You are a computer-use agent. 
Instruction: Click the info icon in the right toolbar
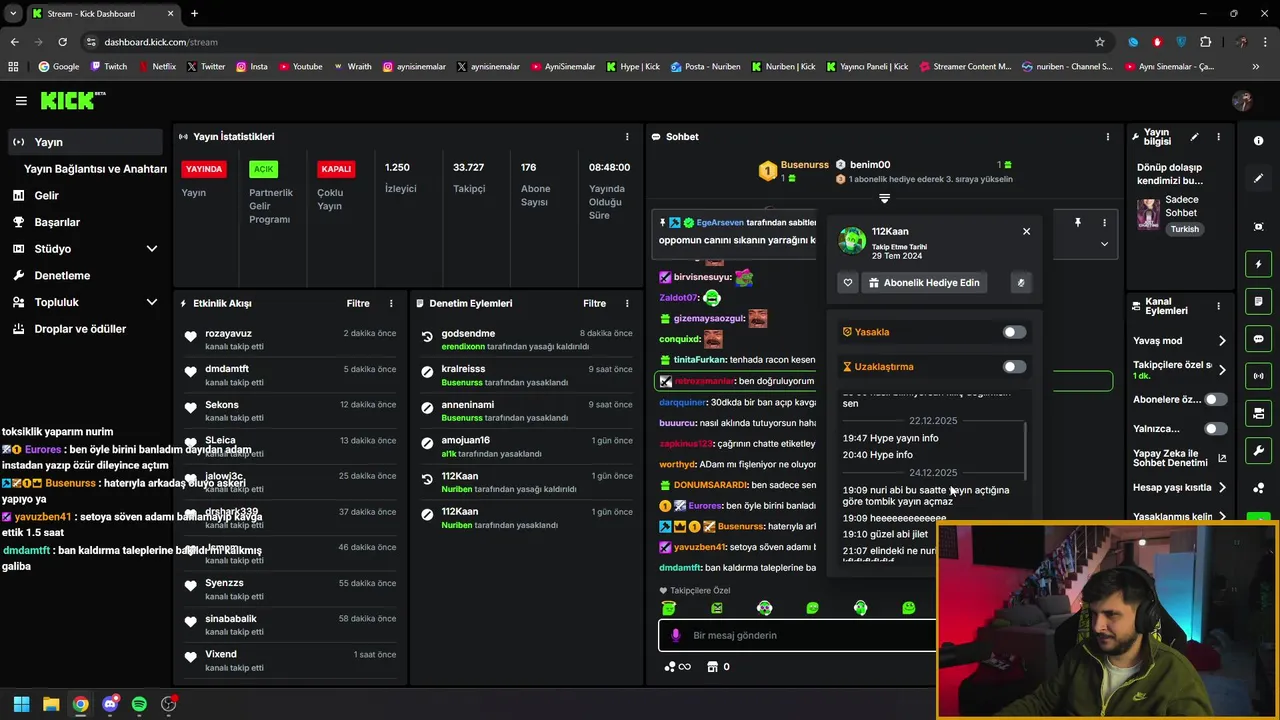point(1258,141)
